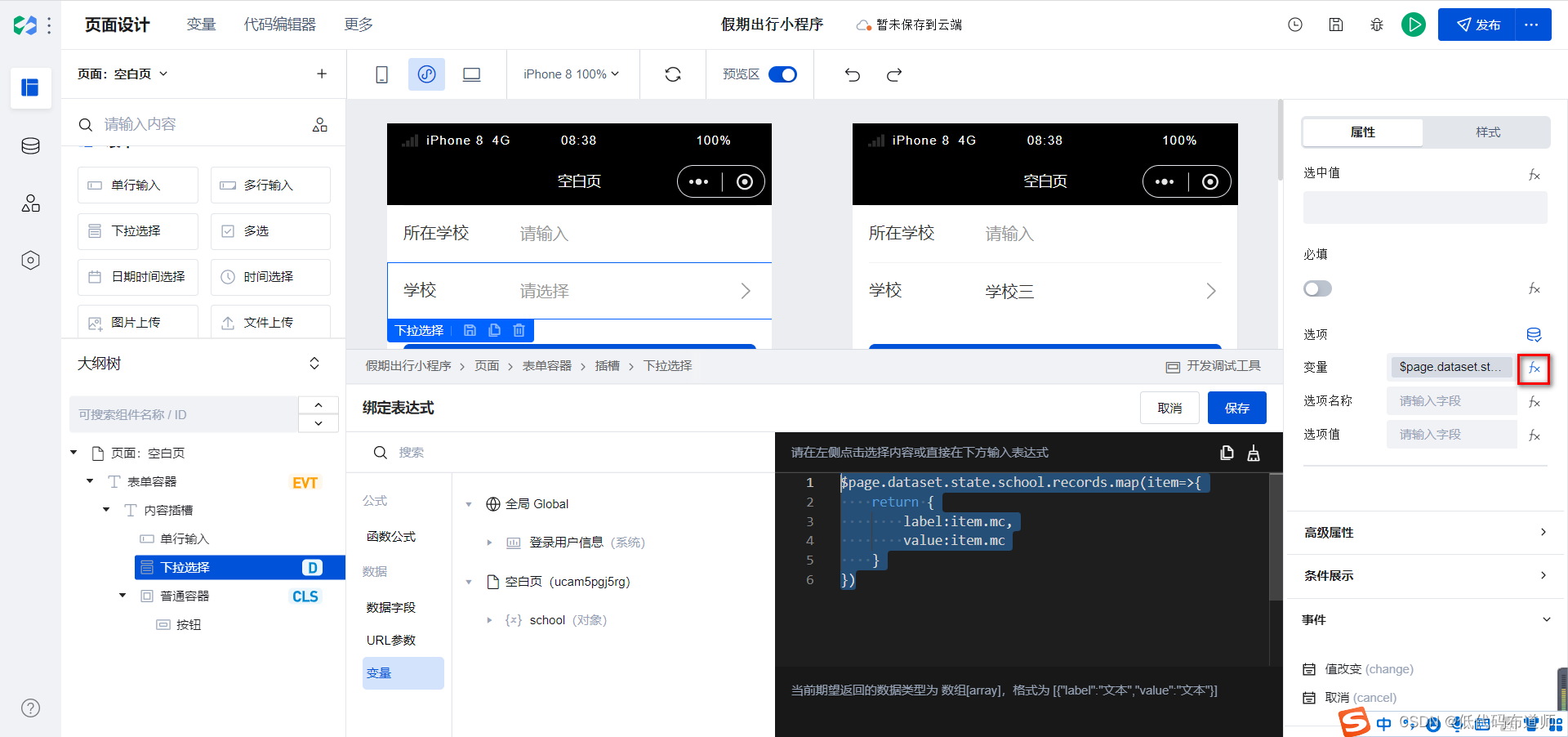Image resolution: width=1568 pixels, height=737 pixels.
Task: Open the 更多 top menu
Action: coord(359,25)
